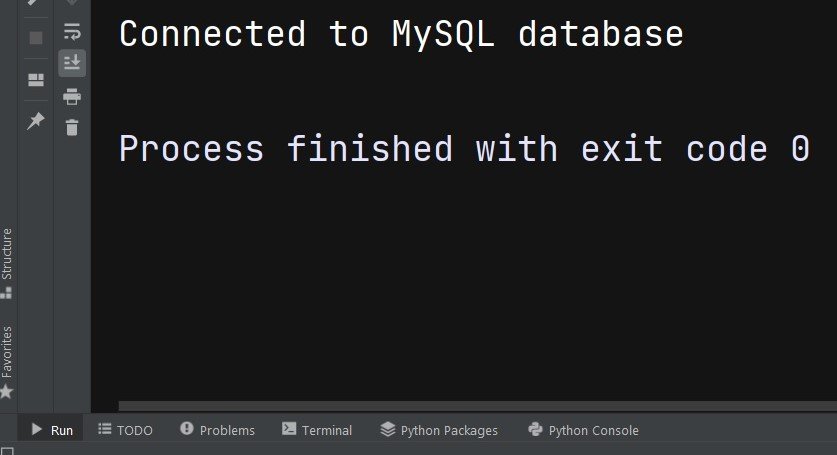Open the Restore Layout icon in run toolbar
Viewport: 837px width, 455px height.
(36, 80)
